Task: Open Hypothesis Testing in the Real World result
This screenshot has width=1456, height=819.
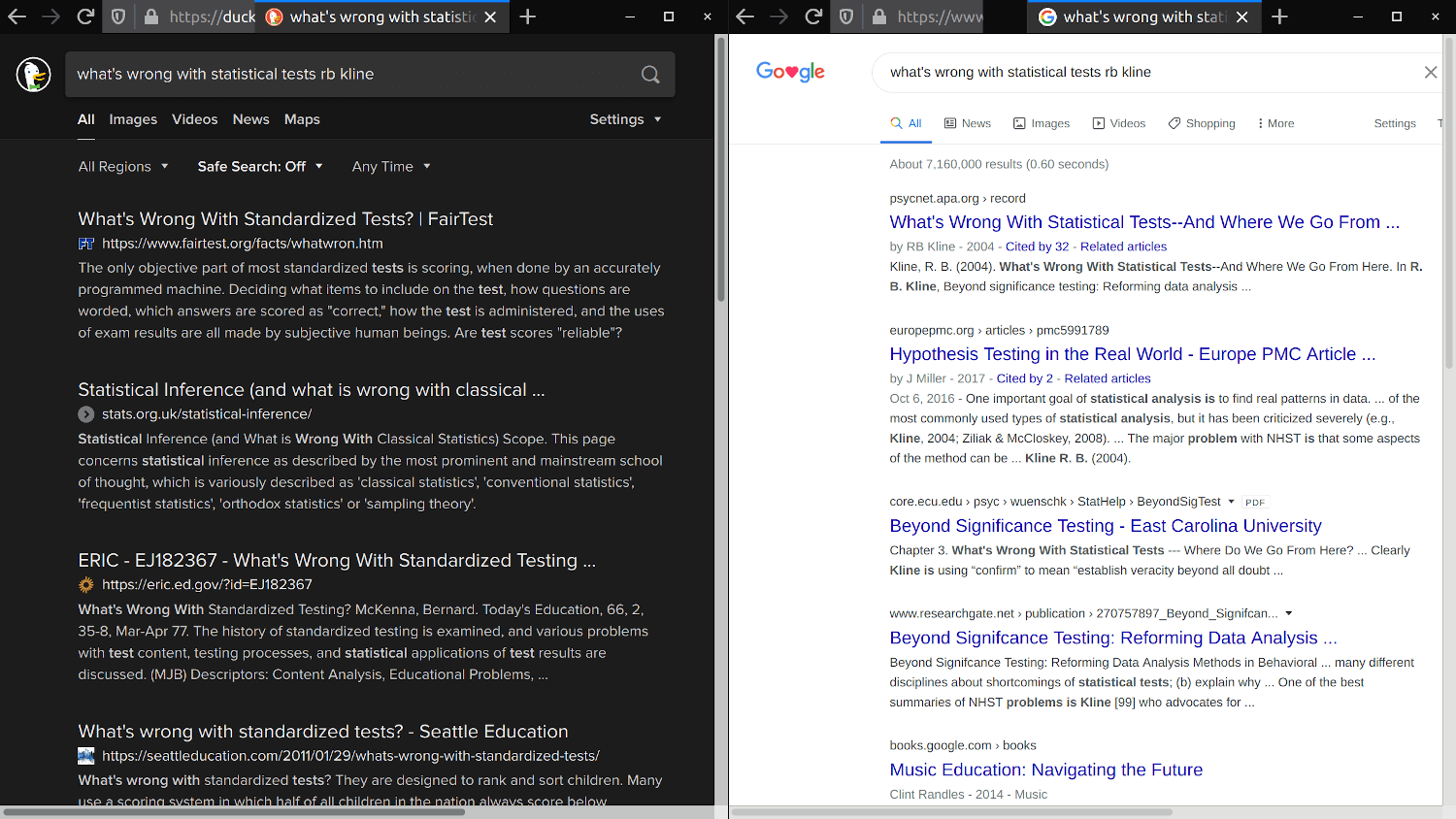Action: click(x=1133, y=354)
